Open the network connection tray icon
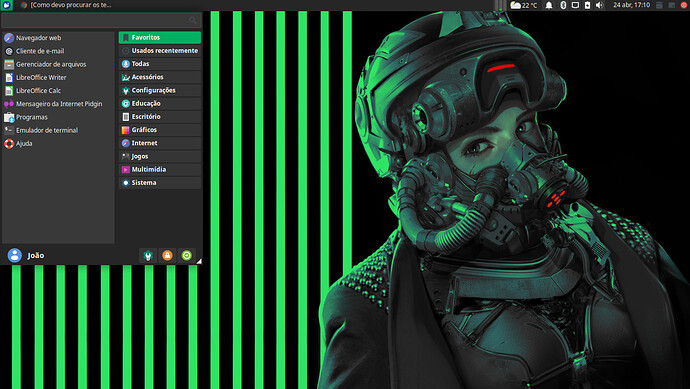 [x=575, y=5]
